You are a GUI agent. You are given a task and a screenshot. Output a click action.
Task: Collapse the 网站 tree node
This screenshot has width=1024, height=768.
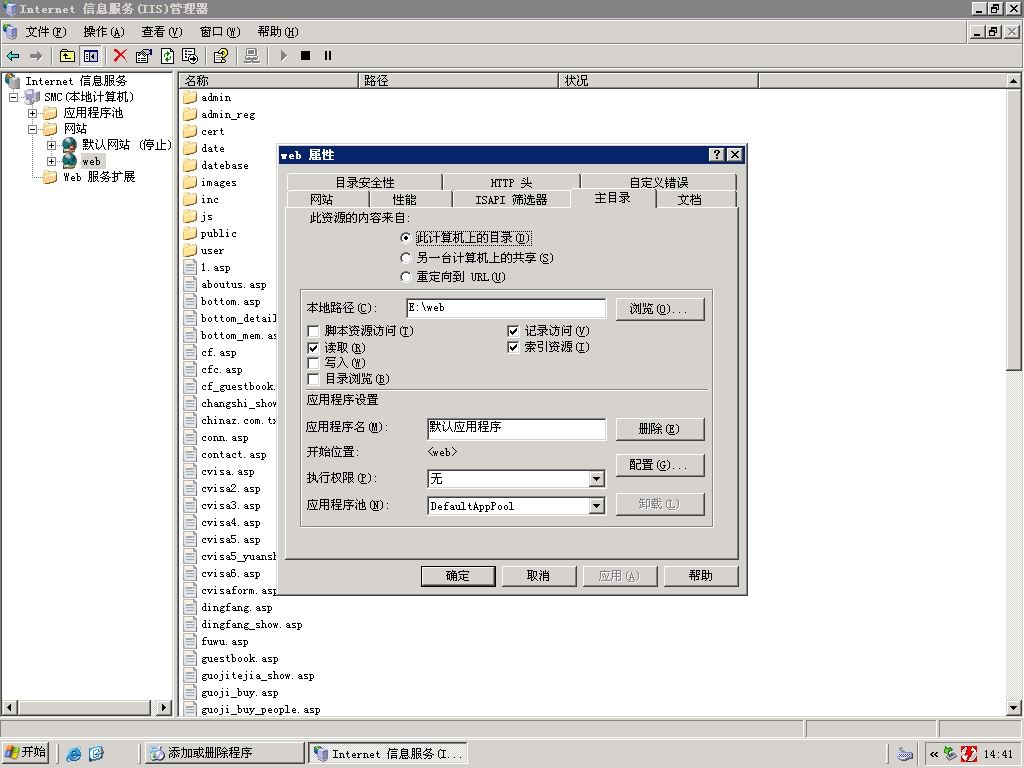32,129
